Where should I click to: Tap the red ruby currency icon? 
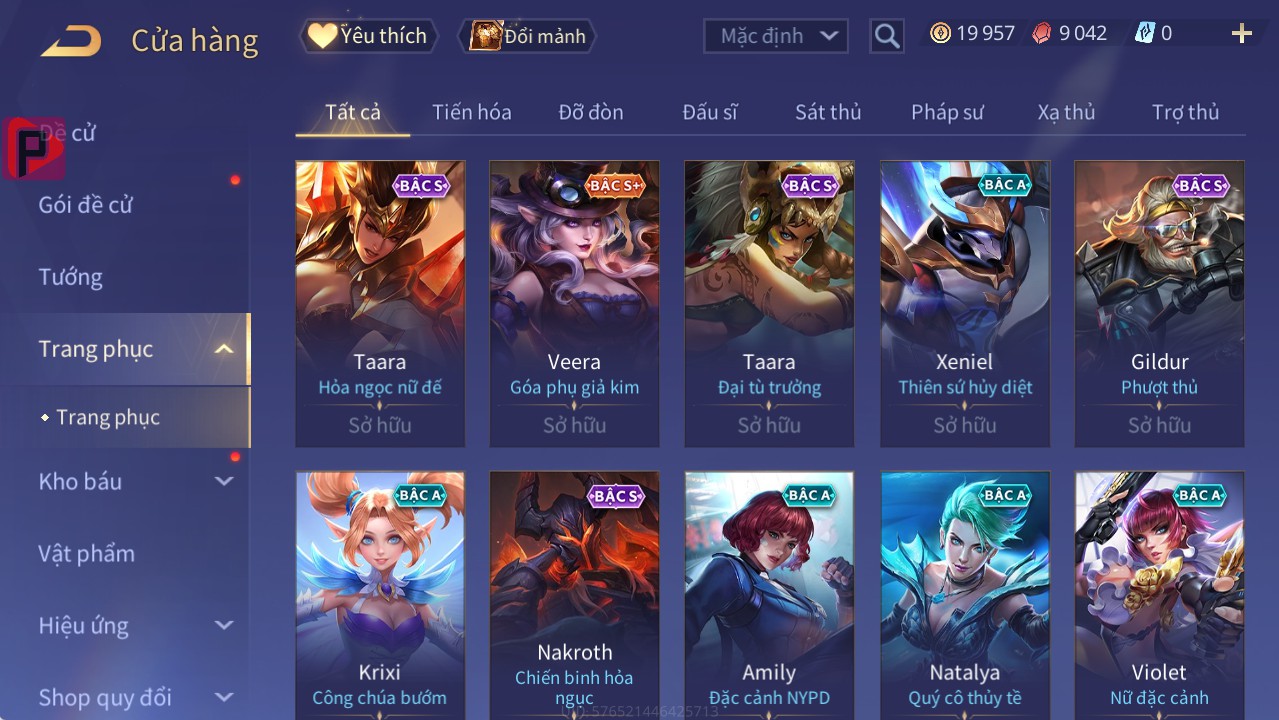coord(1042,33)
